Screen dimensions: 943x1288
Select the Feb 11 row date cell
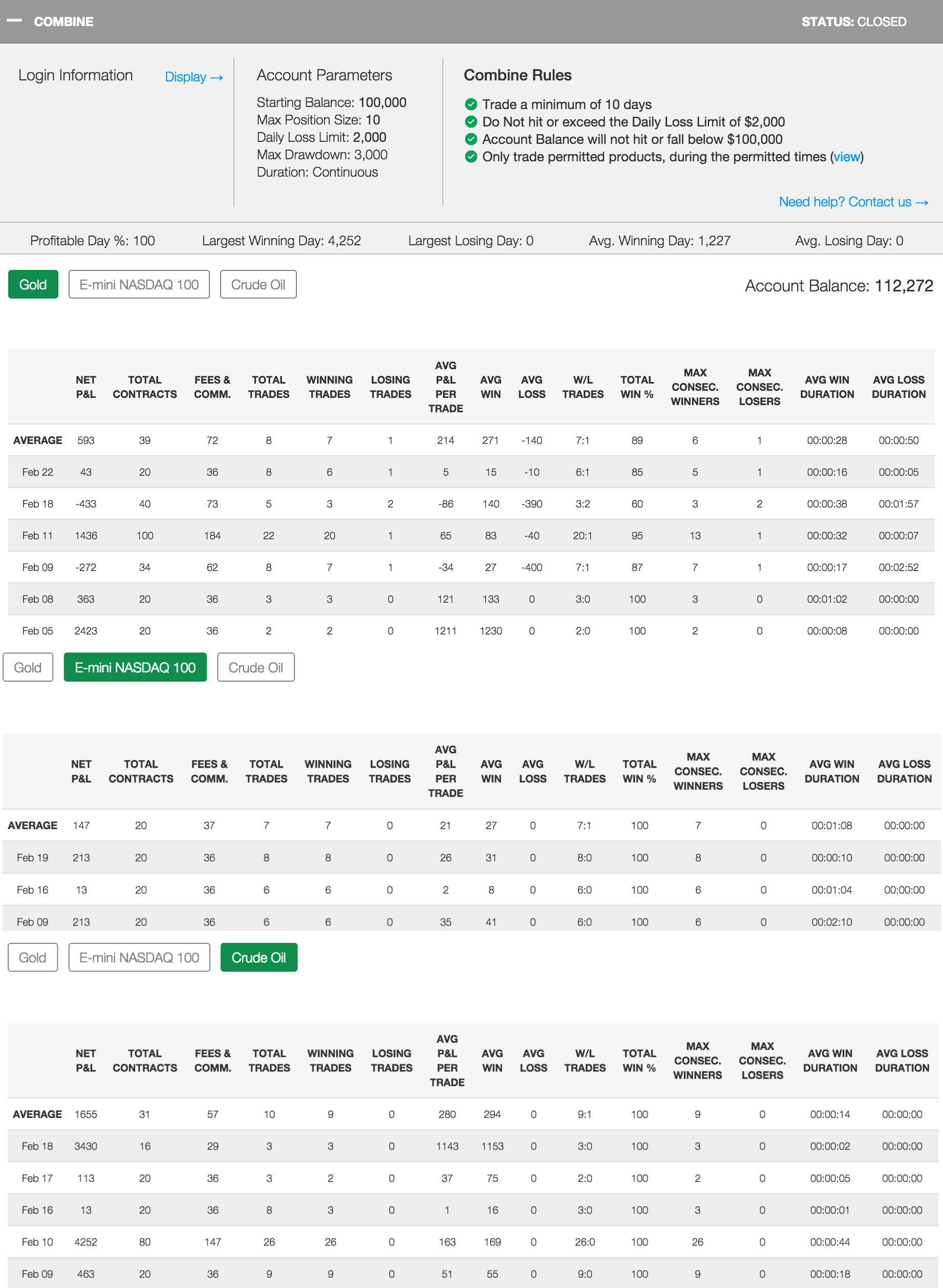click(x=38, y=536)
